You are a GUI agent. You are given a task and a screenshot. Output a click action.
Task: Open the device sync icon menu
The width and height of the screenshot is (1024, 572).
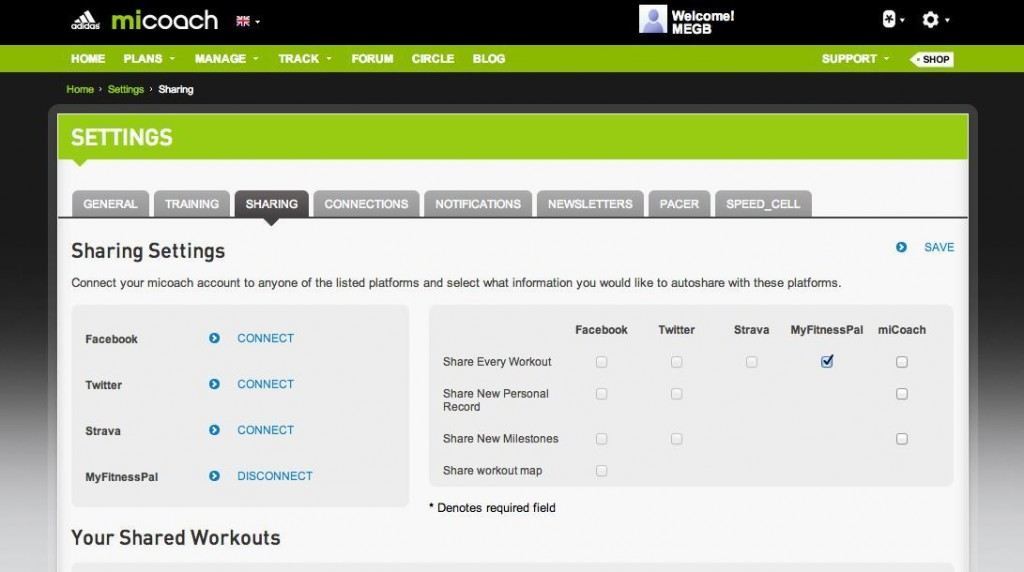point(888,20)
